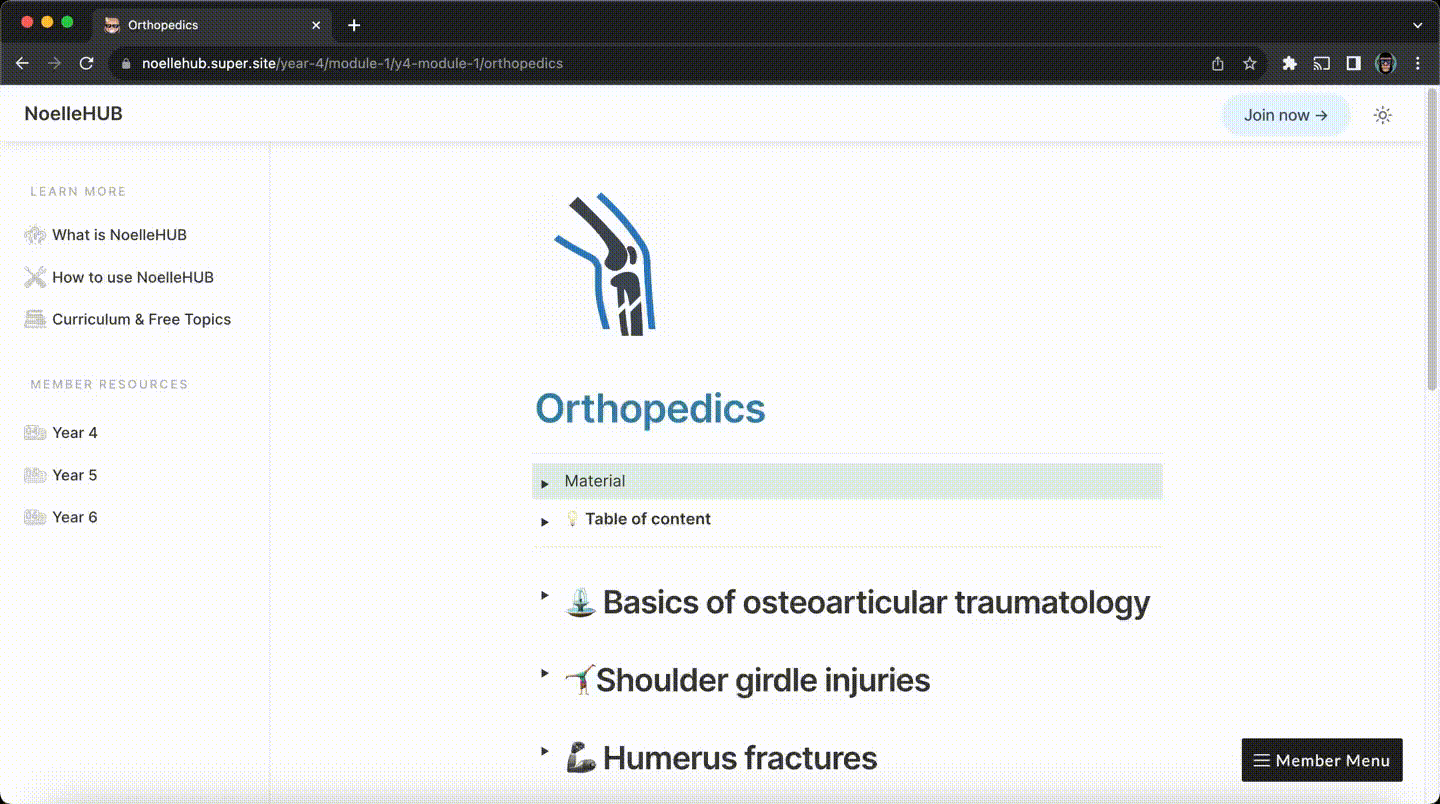Click the flexed arm emoji in Humerus heading

click(581, 759)
